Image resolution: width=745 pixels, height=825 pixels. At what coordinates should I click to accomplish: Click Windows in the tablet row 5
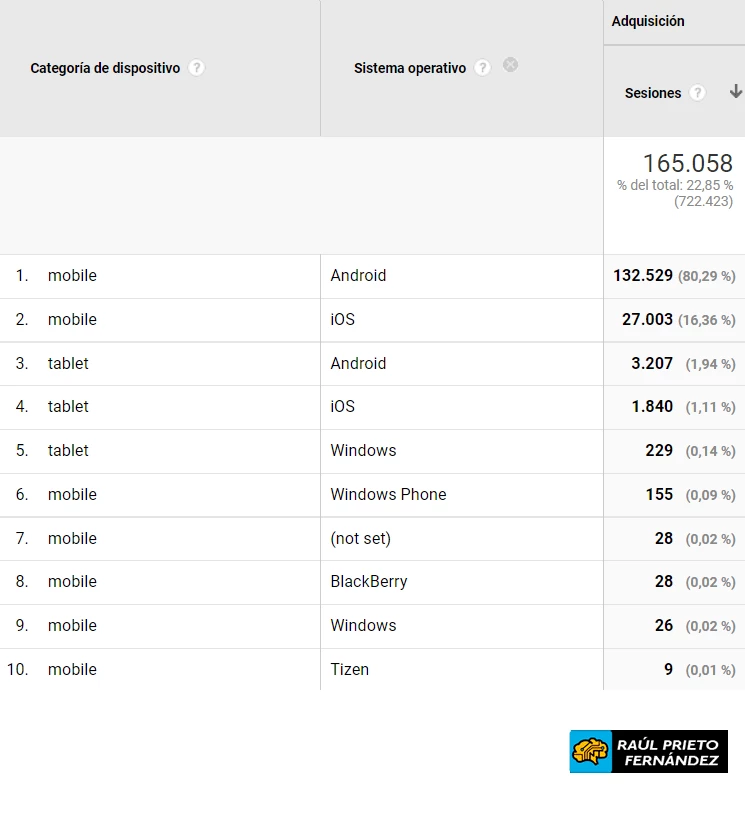click(x=363, y=451)
